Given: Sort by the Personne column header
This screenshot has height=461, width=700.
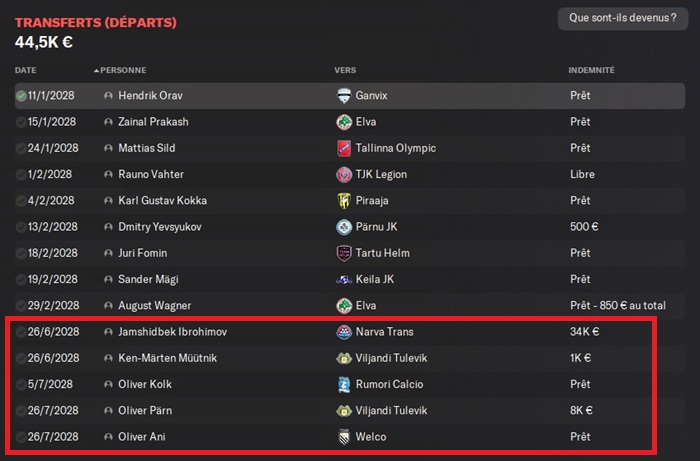Looking at the screenshot, I should point(122,71).
